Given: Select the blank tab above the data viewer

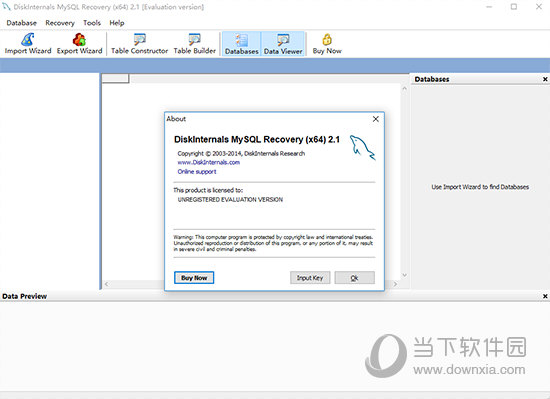Looking at the screenshot, I should [115, 79].
